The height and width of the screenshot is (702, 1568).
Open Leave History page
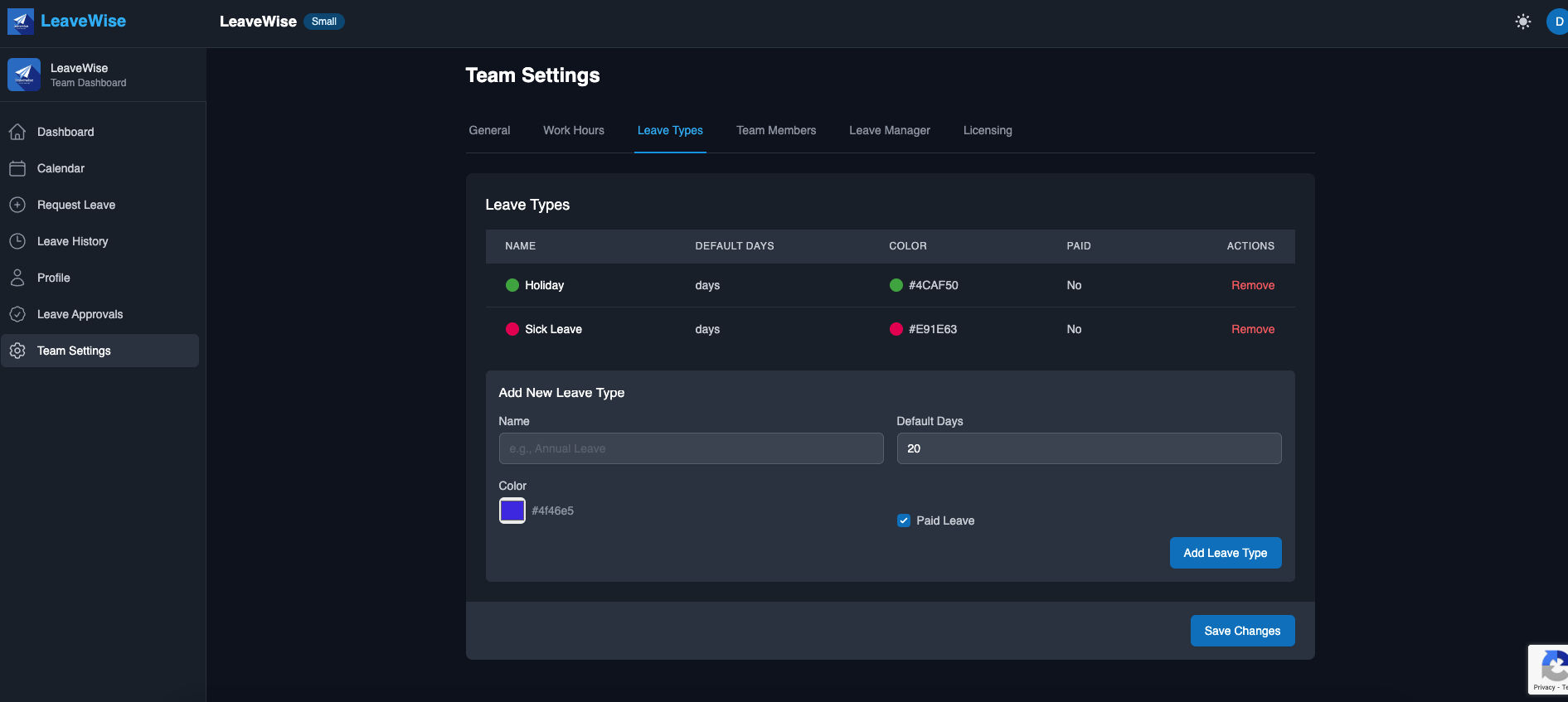tap(100, 241)
